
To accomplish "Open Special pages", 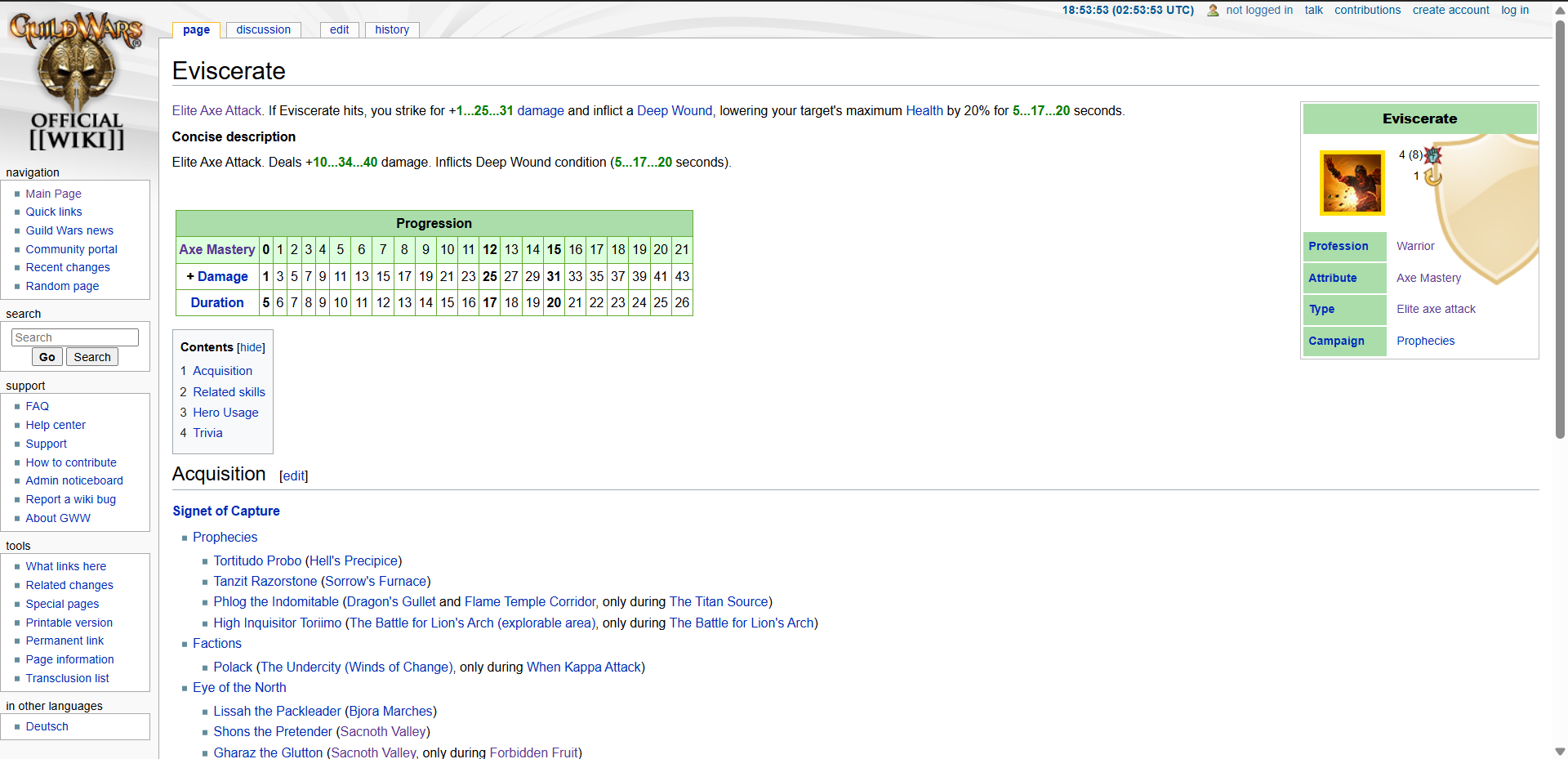I will coord(62,604).
